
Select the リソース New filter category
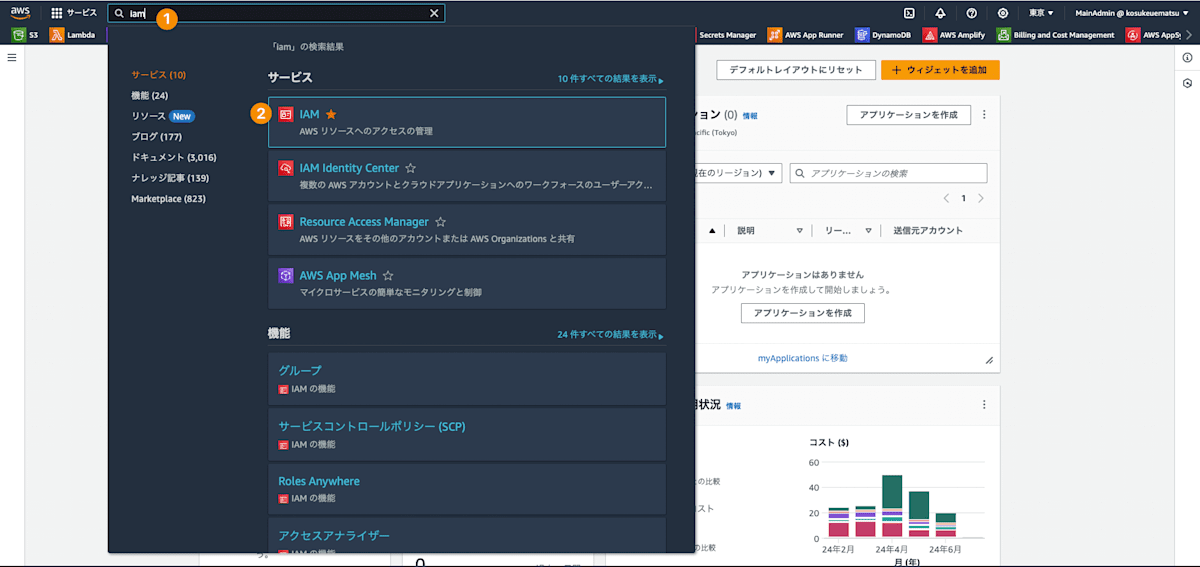tap(162, 116)
